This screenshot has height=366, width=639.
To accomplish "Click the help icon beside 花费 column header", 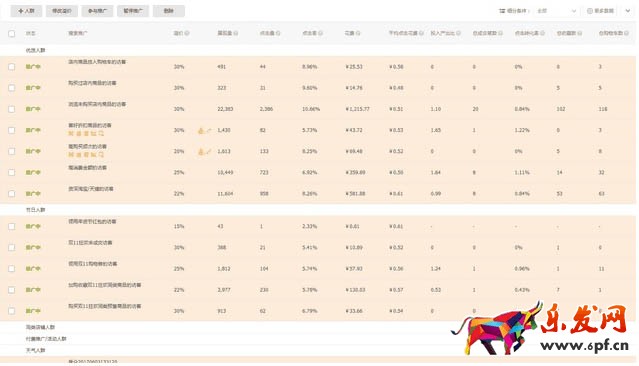I will (x=358, y=33).
